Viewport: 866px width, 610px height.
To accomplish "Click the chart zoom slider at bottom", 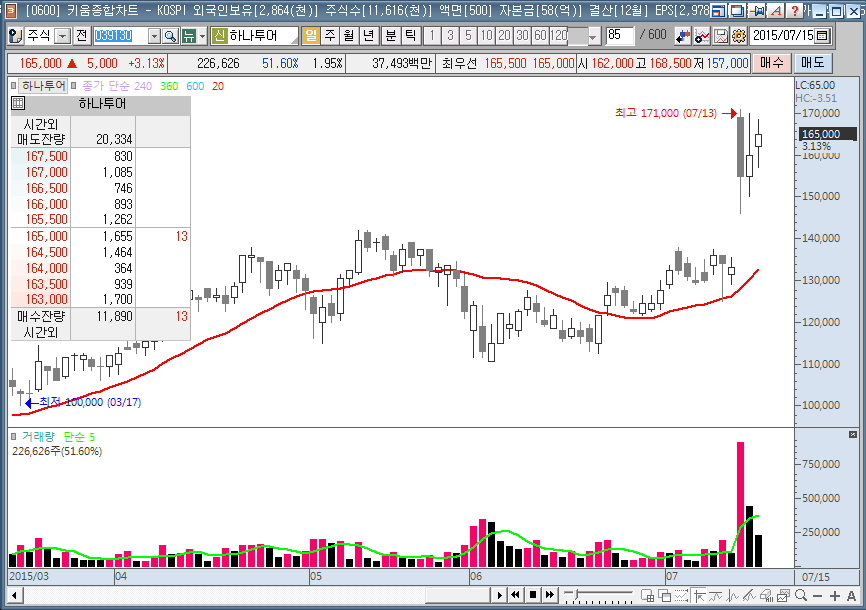I will [598, 596].
